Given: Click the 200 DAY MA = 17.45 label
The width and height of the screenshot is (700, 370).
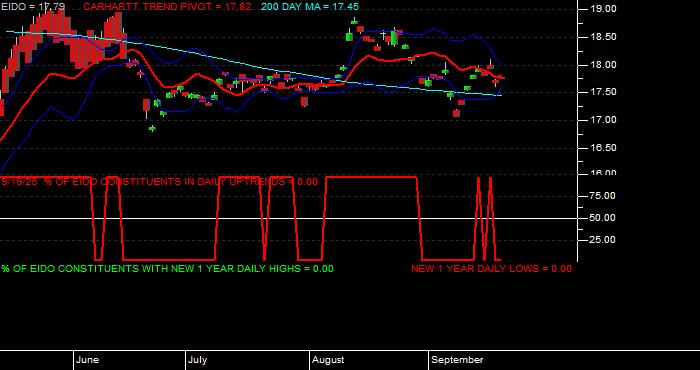Looking at the screenshot, I should click(x=310, y=7).
